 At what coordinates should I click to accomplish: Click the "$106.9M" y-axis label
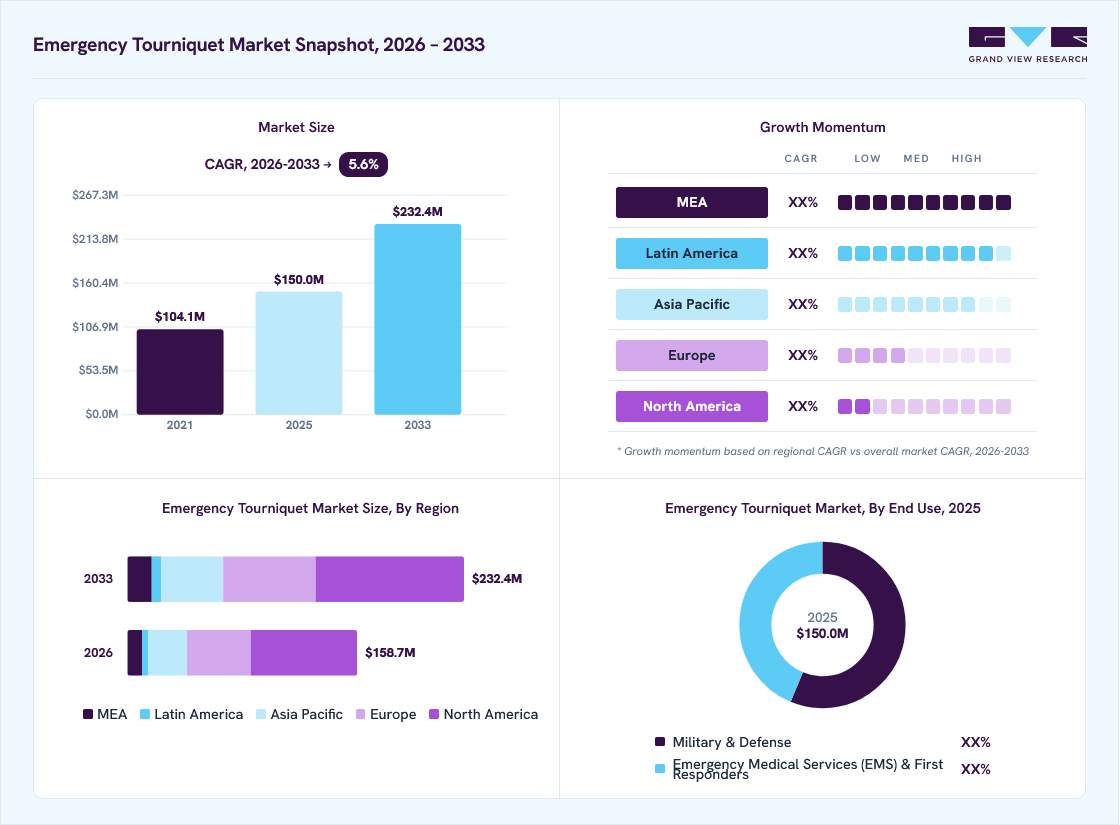pos(95,327)
